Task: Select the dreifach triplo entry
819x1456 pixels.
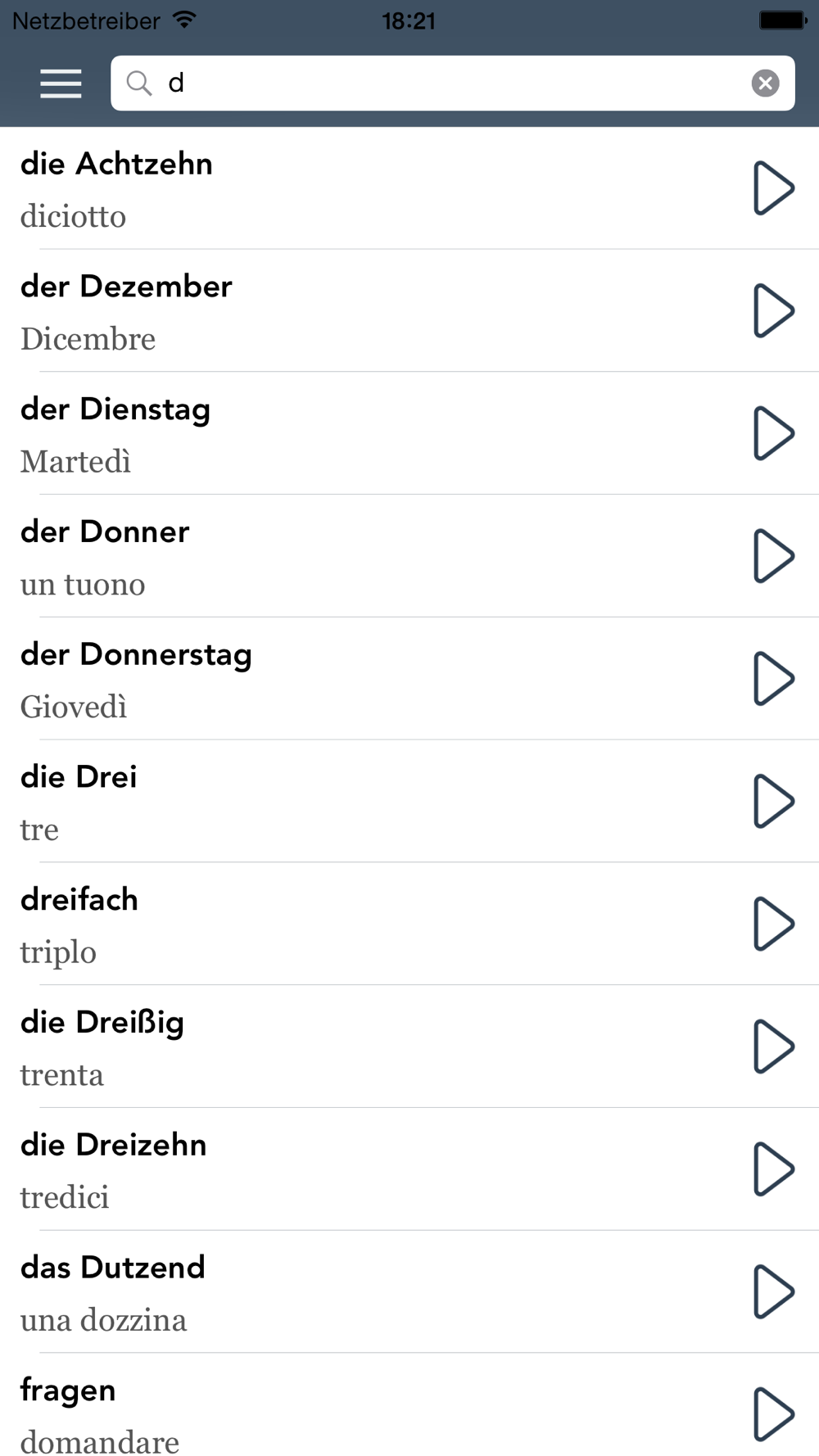Action: click(328, 924)
